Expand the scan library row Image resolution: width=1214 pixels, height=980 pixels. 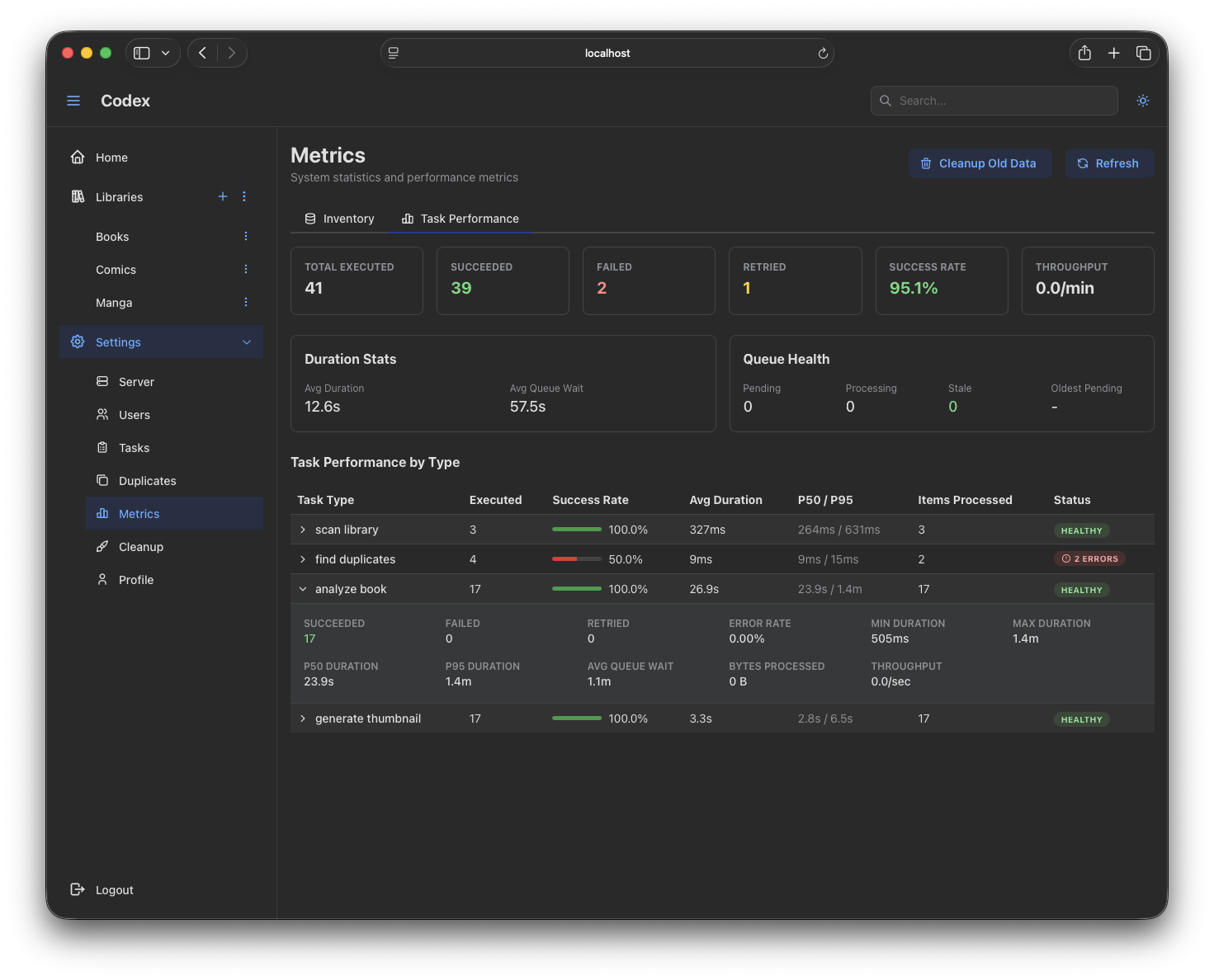302,529
